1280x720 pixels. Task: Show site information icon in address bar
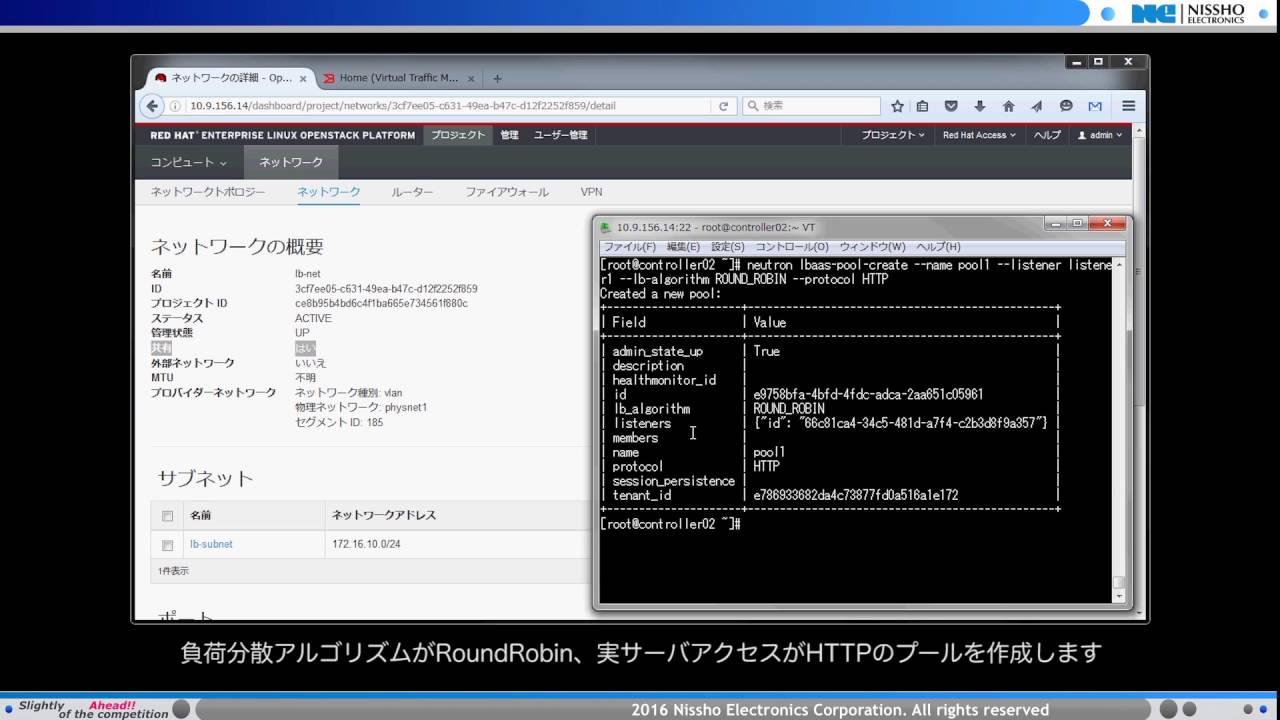[x=176, y=106]
